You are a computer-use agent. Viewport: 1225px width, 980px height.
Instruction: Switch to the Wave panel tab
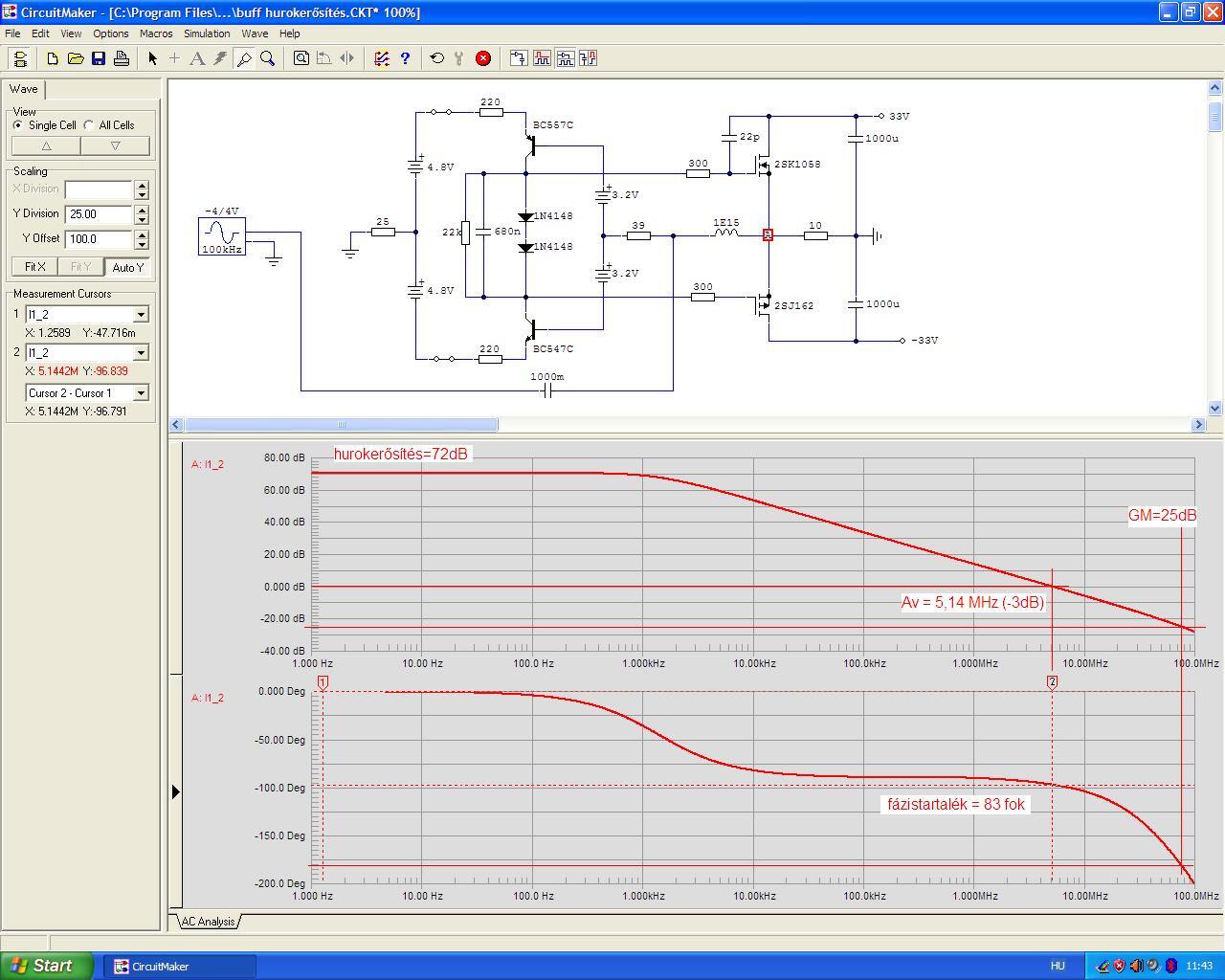point(24,89)
